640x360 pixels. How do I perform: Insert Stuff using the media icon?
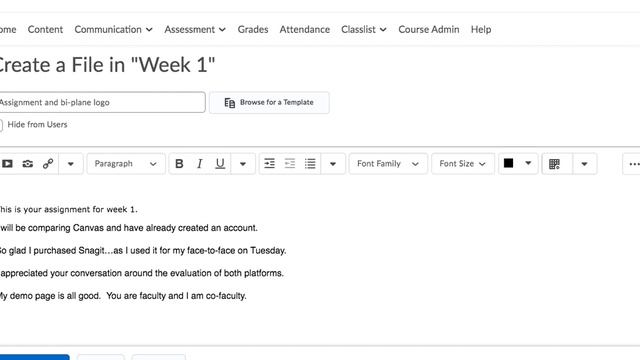7,164
